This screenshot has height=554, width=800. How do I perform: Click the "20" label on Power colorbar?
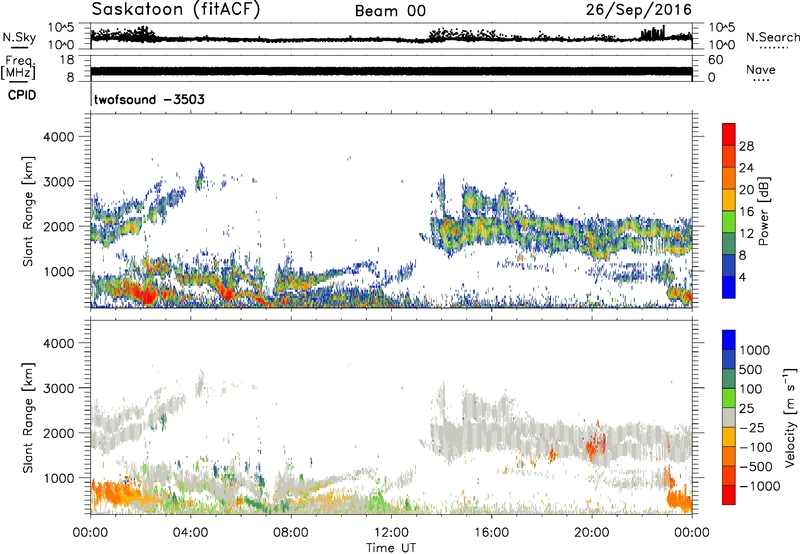point(746,190)
